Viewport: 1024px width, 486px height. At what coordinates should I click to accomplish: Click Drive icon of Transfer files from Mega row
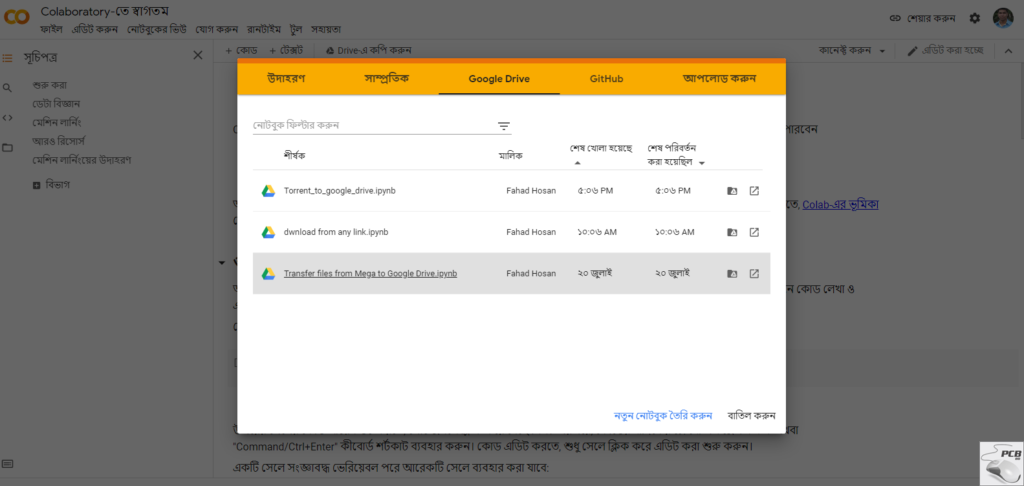click(x=268, y=274)
